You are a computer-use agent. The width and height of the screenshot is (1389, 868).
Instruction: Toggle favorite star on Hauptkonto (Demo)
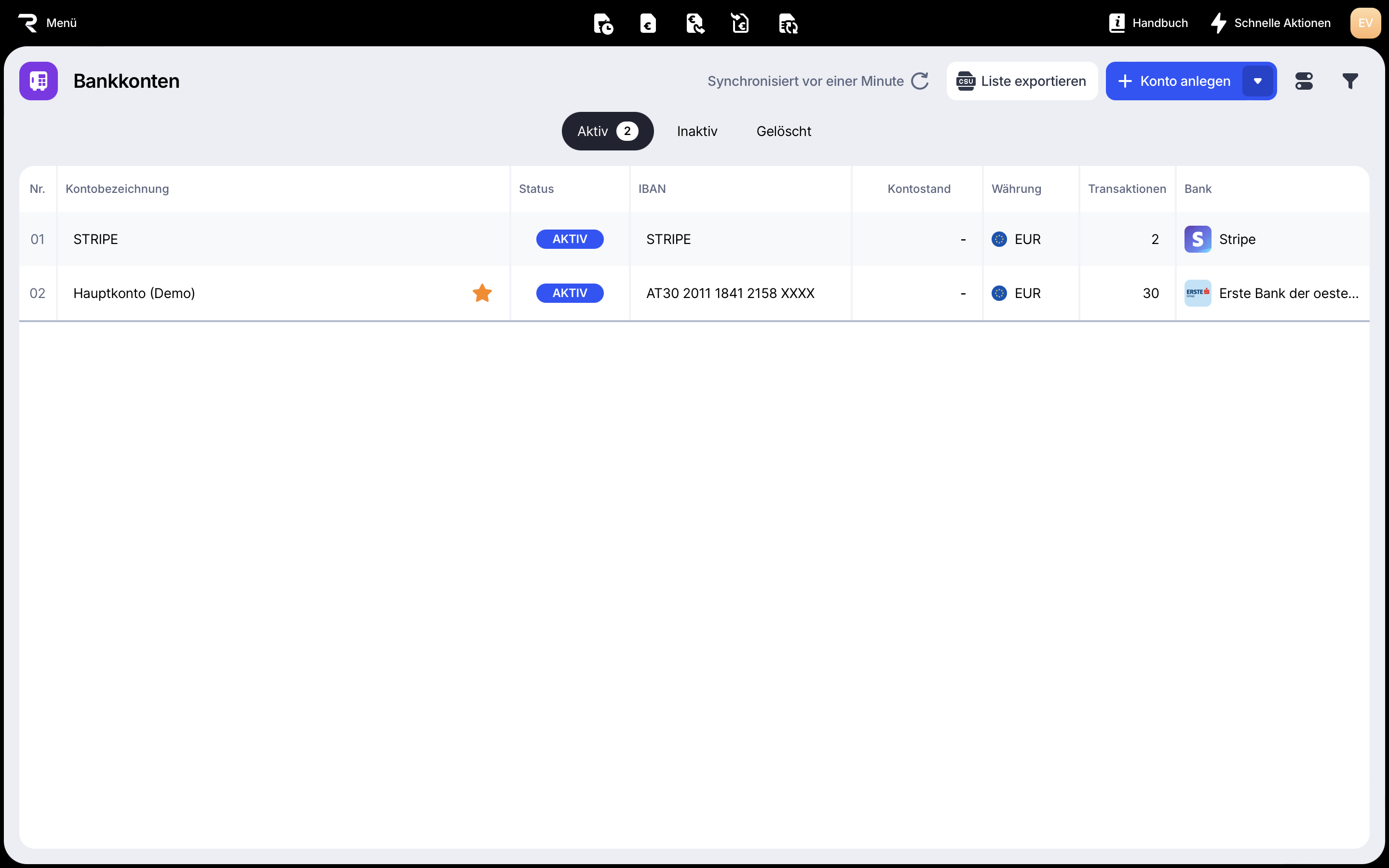(482, 293)
